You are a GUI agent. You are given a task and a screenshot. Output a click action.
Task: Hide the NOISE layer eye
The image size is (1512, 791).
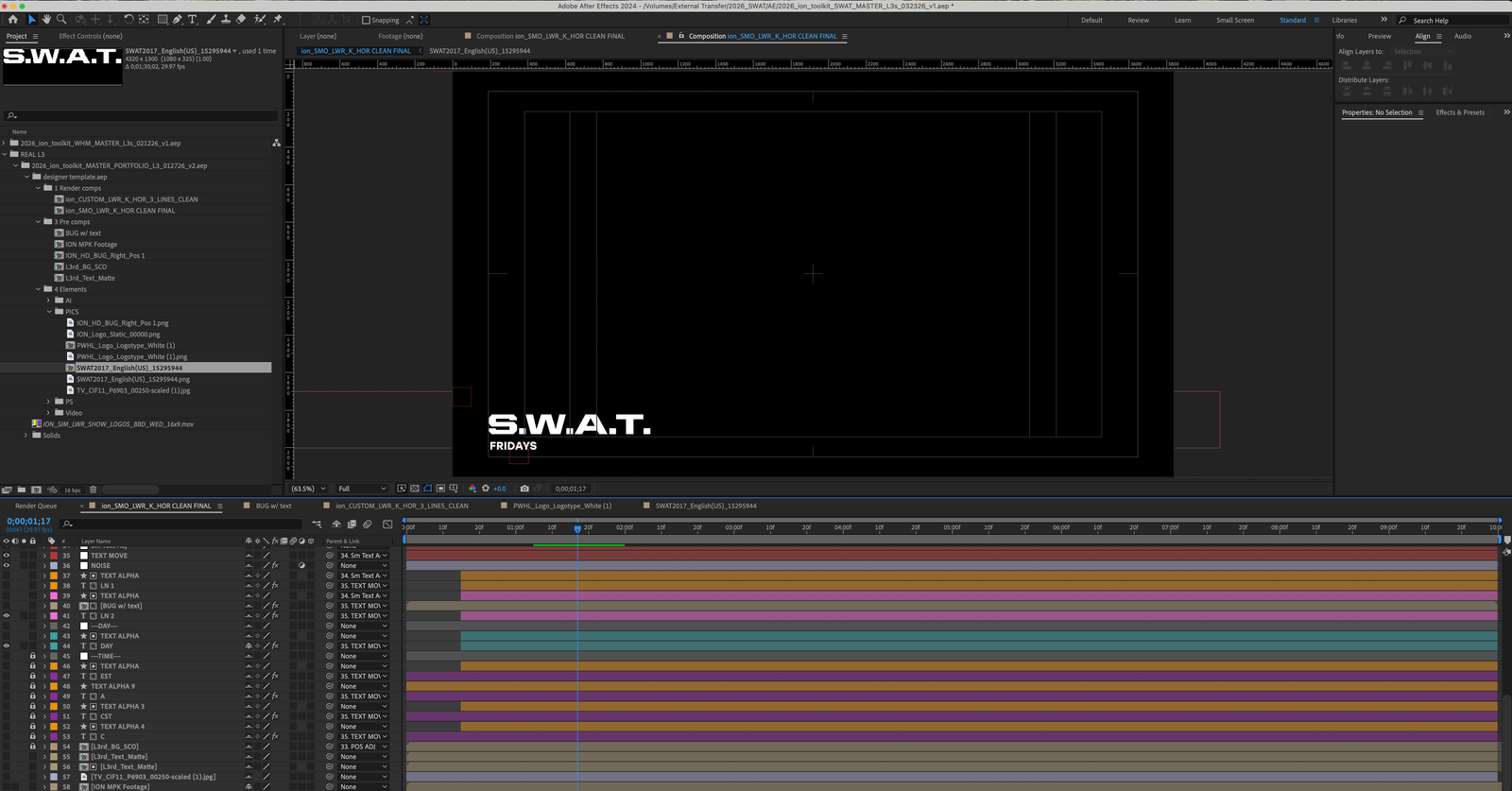coord(6,565)
